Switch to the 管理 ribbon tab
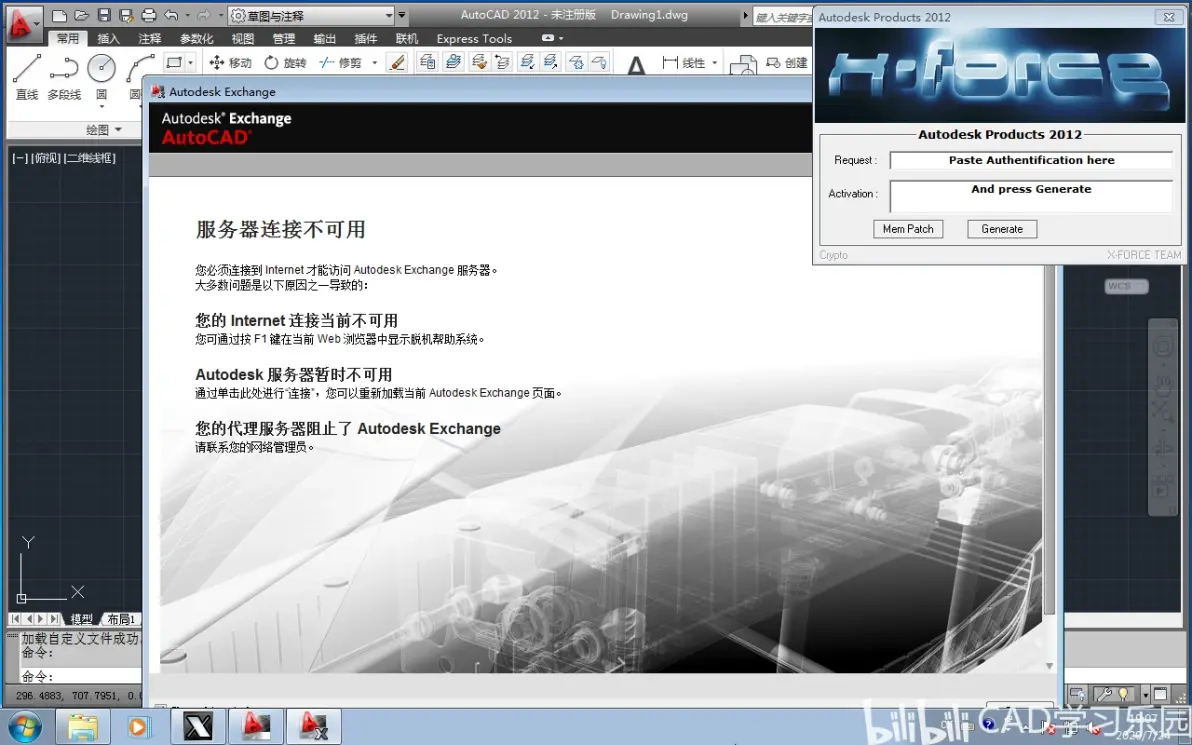Screen dimensions: 1192x745 pyautogui.click(x=284, y=39)
